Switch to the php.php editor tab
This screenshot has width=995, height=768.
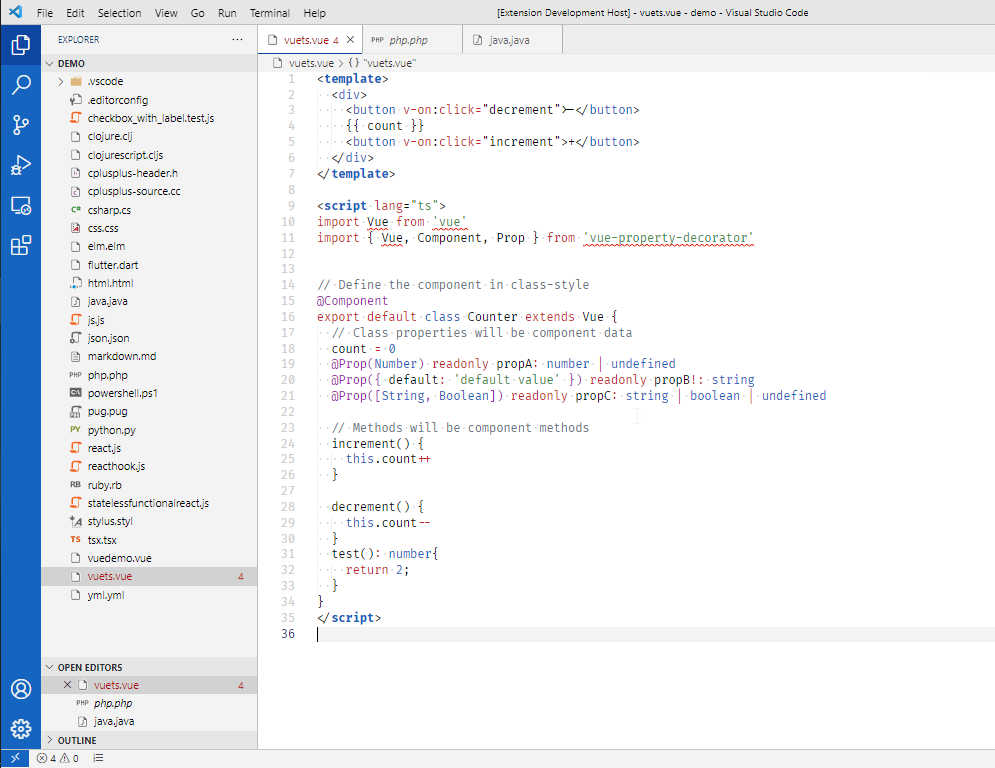tap(412, 39)
